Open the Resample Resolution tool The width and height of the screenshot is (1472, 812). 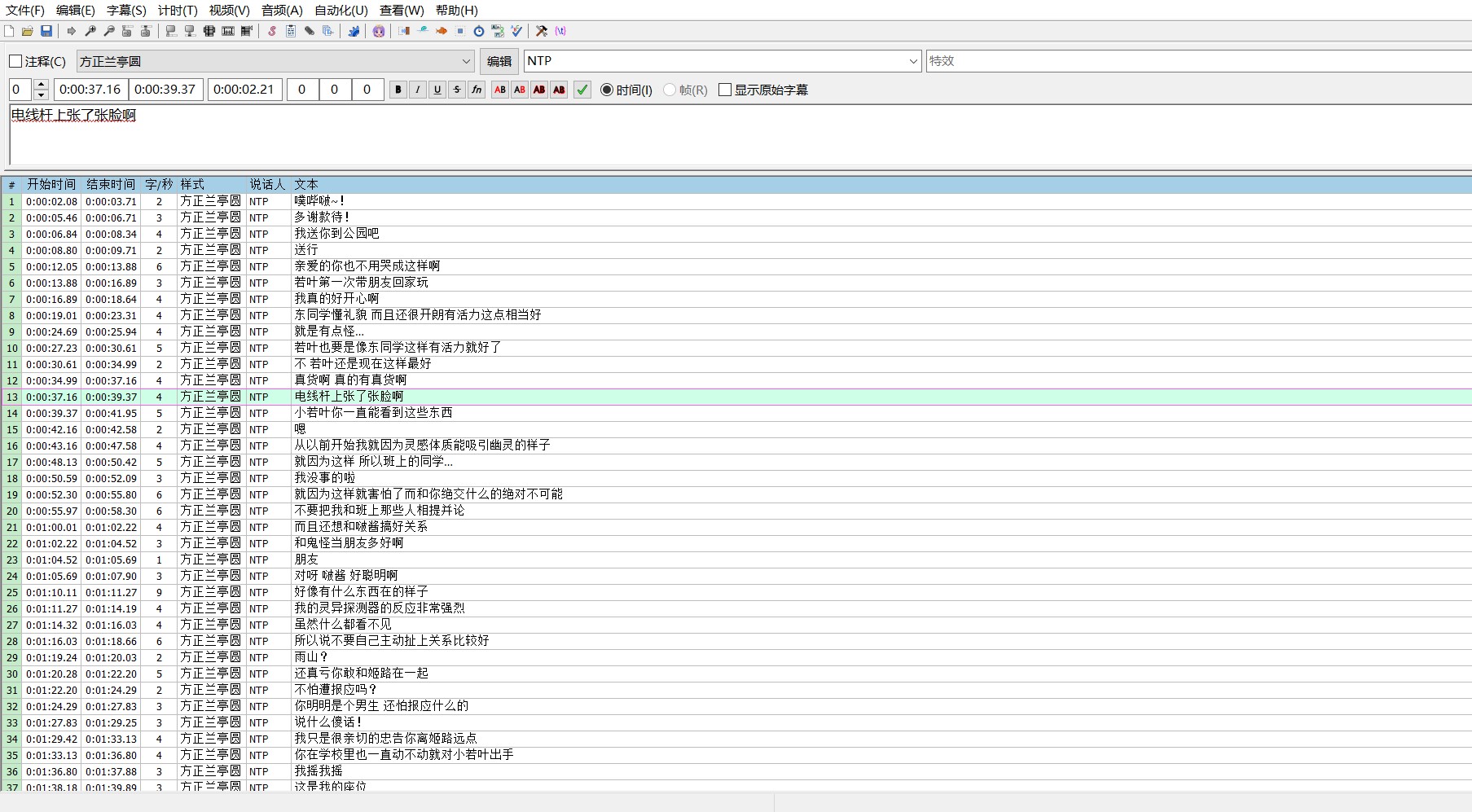click(460, 31)
